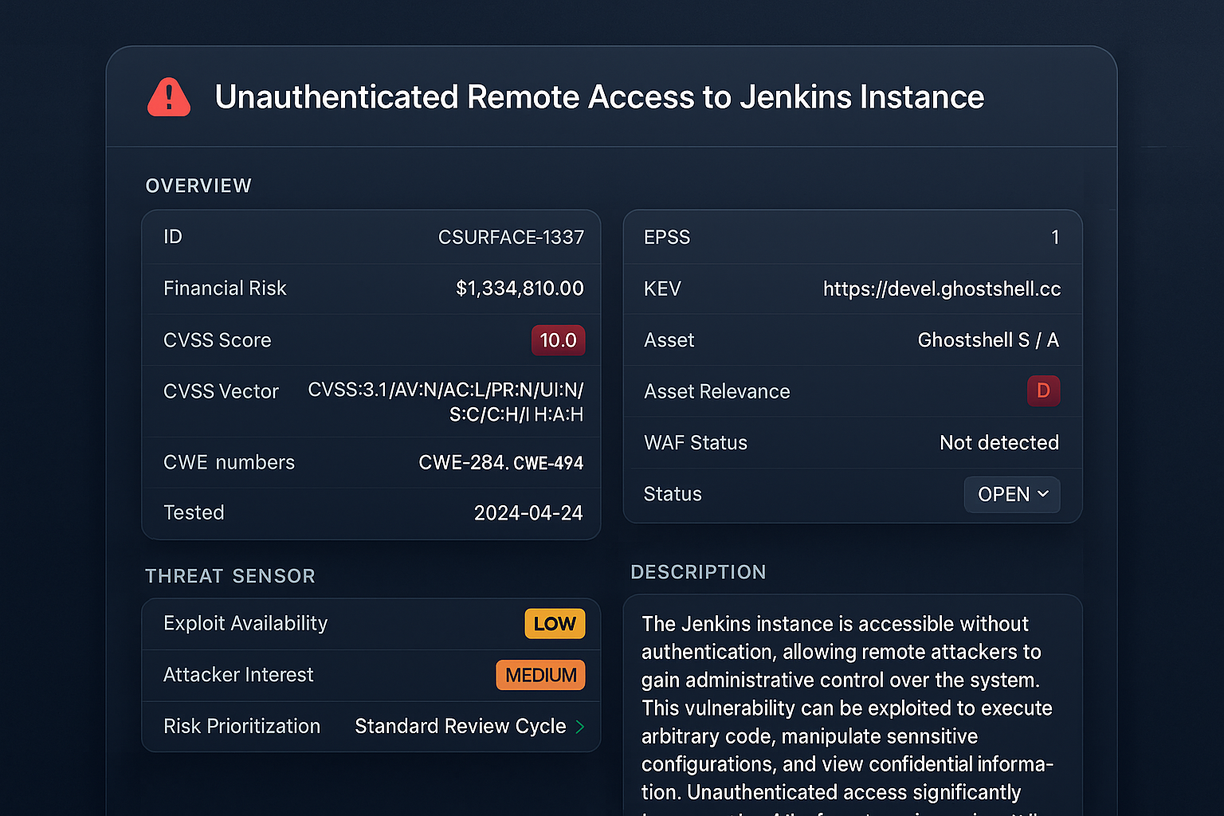
Task: Click the CWE-494 number
Action: pyautogui.click(x=548, y=463)
